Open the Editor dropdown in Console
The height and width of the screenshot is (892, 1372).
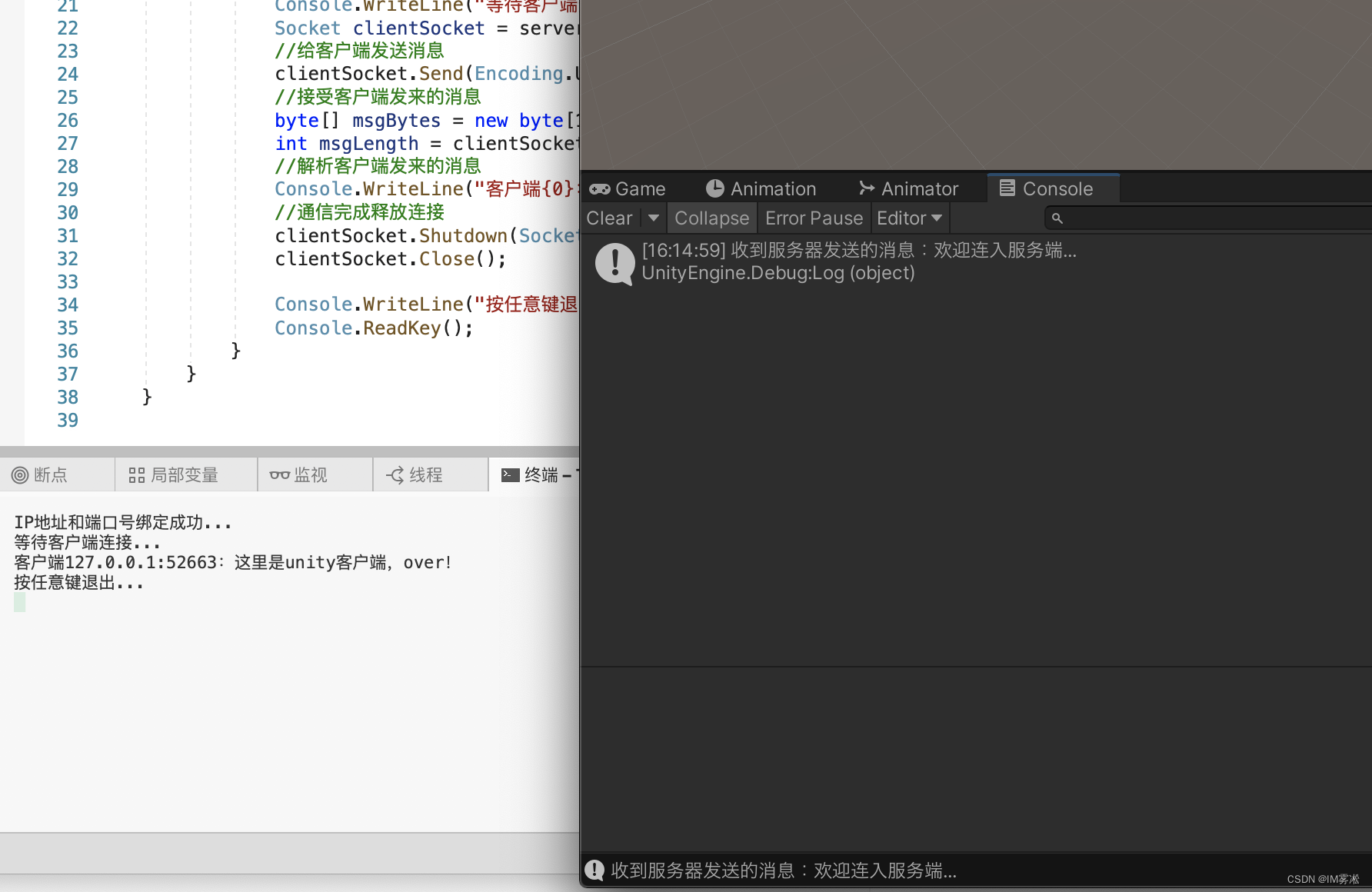tap(910, 218)
